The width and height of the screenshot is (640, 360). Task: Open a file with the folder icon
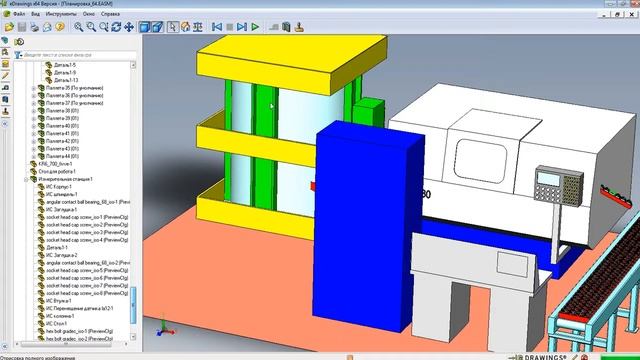click(x=9, y=27)
